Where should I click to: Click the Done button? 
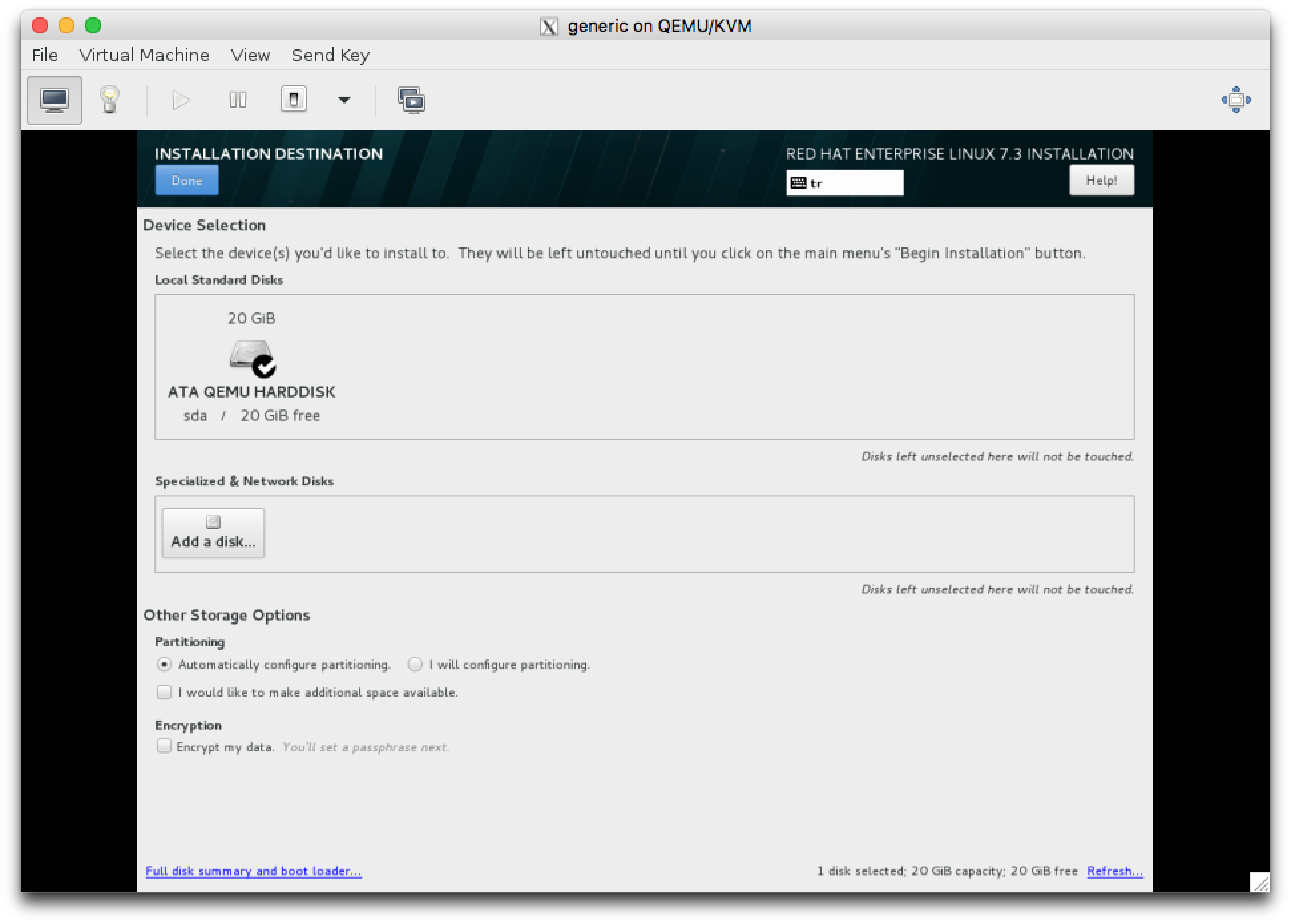[x=187, y=181]
